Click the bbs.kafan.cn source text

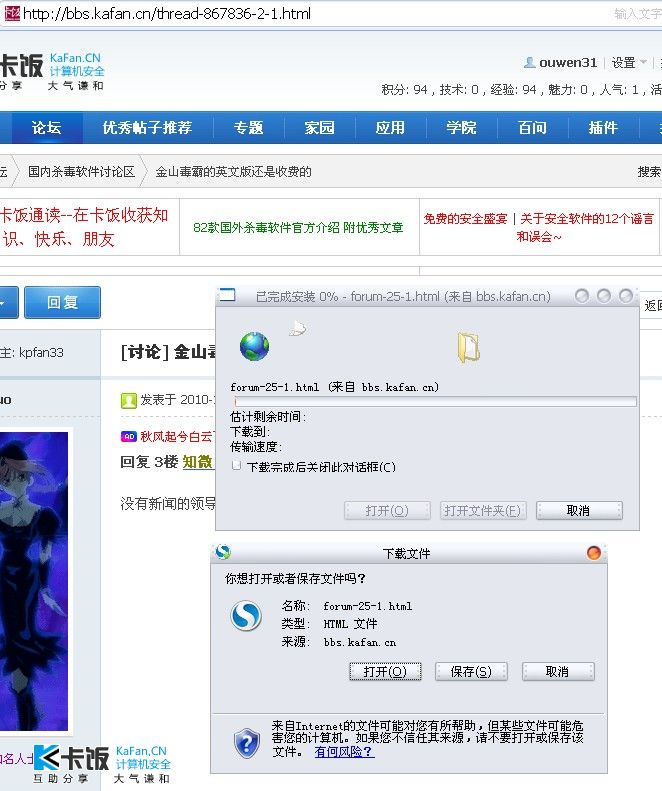tap(360, 642)
